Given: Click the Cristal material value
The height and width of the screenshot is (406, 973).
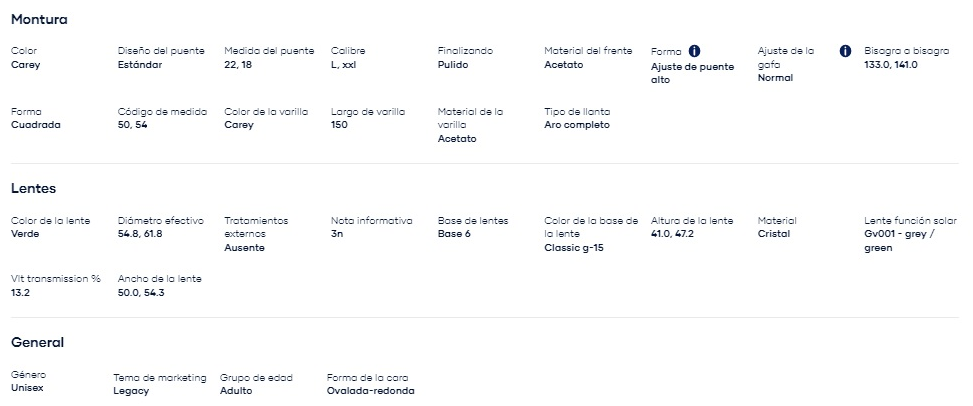Looking at the screenshot, I should pos(774,234).
